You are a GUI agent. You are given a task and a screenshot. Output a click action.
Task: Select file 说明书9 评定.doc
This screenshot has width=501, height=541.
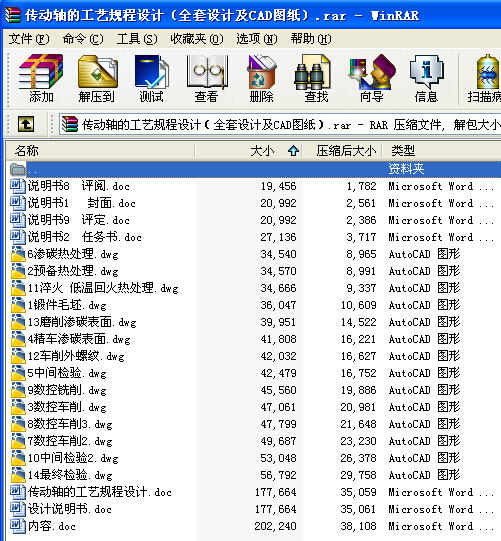point(79,220)
